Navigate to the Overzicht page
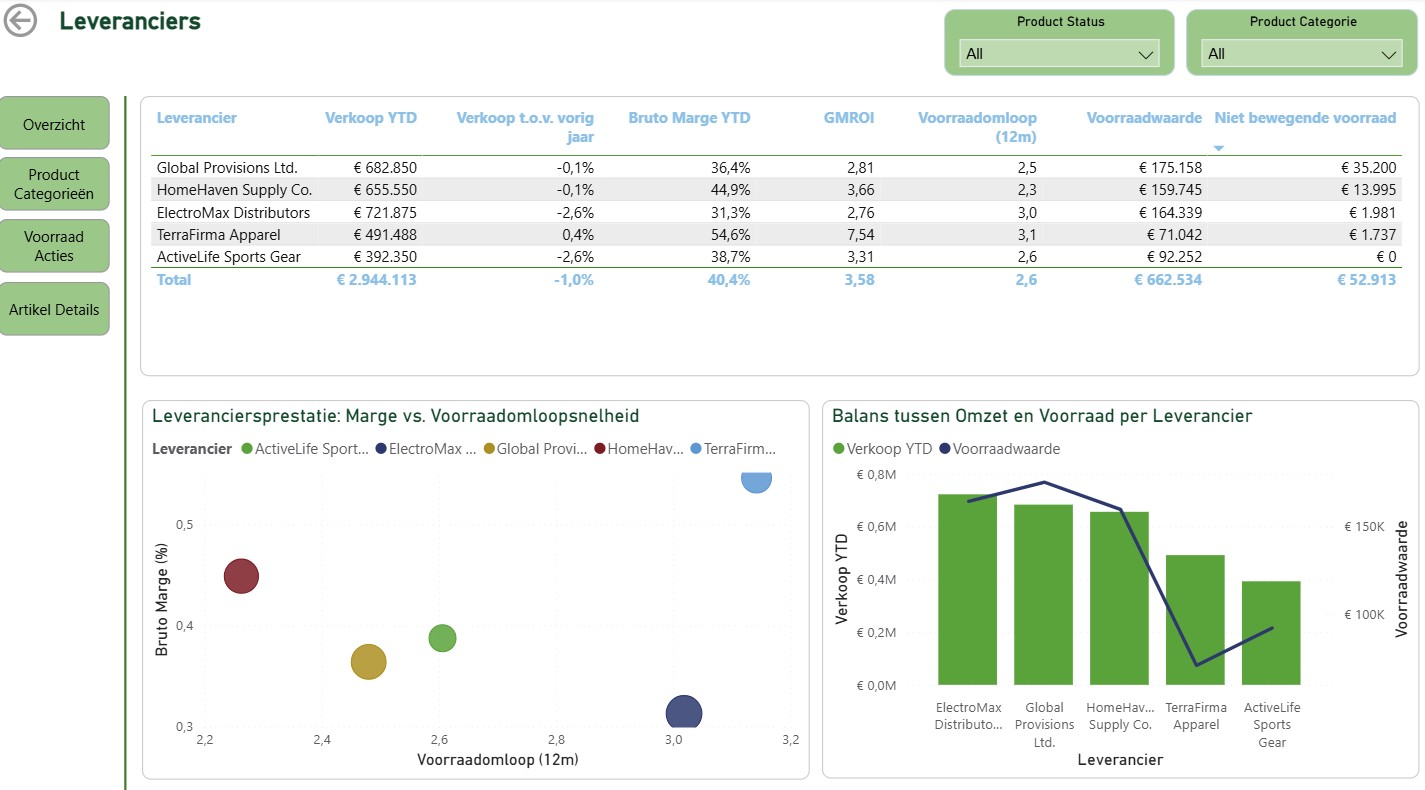Screen dimensions: 1425x790 tap(55, 122)
